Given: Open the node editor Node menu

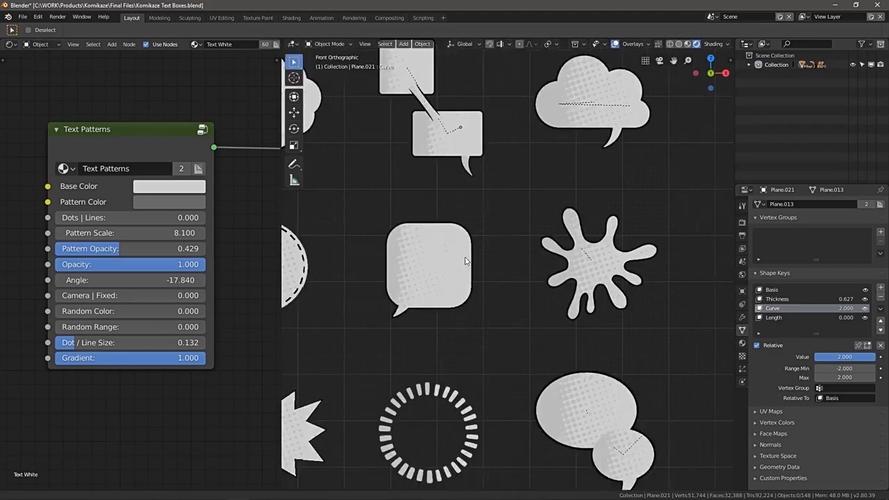Looking at the screenshot, I should point(129,44).
